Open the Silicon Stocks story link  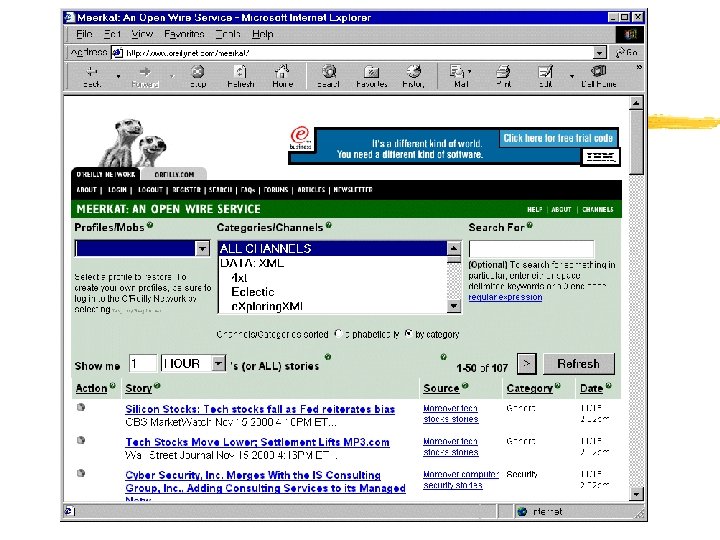pos(260,409)
